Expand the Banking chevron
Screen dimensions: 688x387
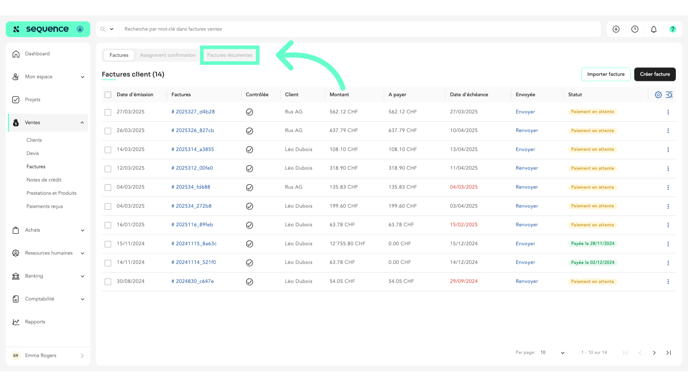coord(82,276)
